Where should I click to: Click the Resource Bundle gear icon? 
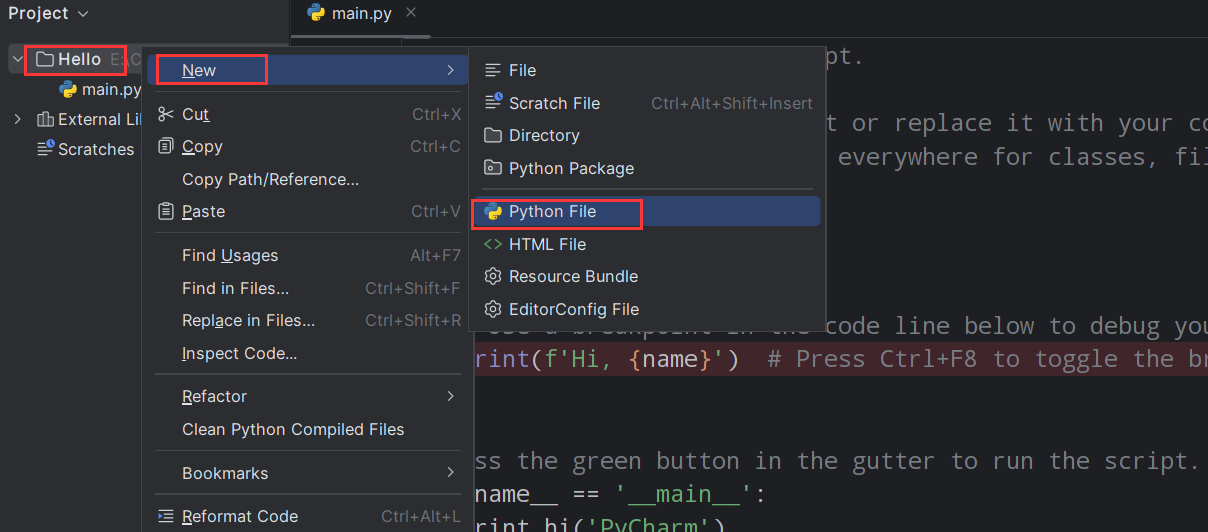point(492,276)
